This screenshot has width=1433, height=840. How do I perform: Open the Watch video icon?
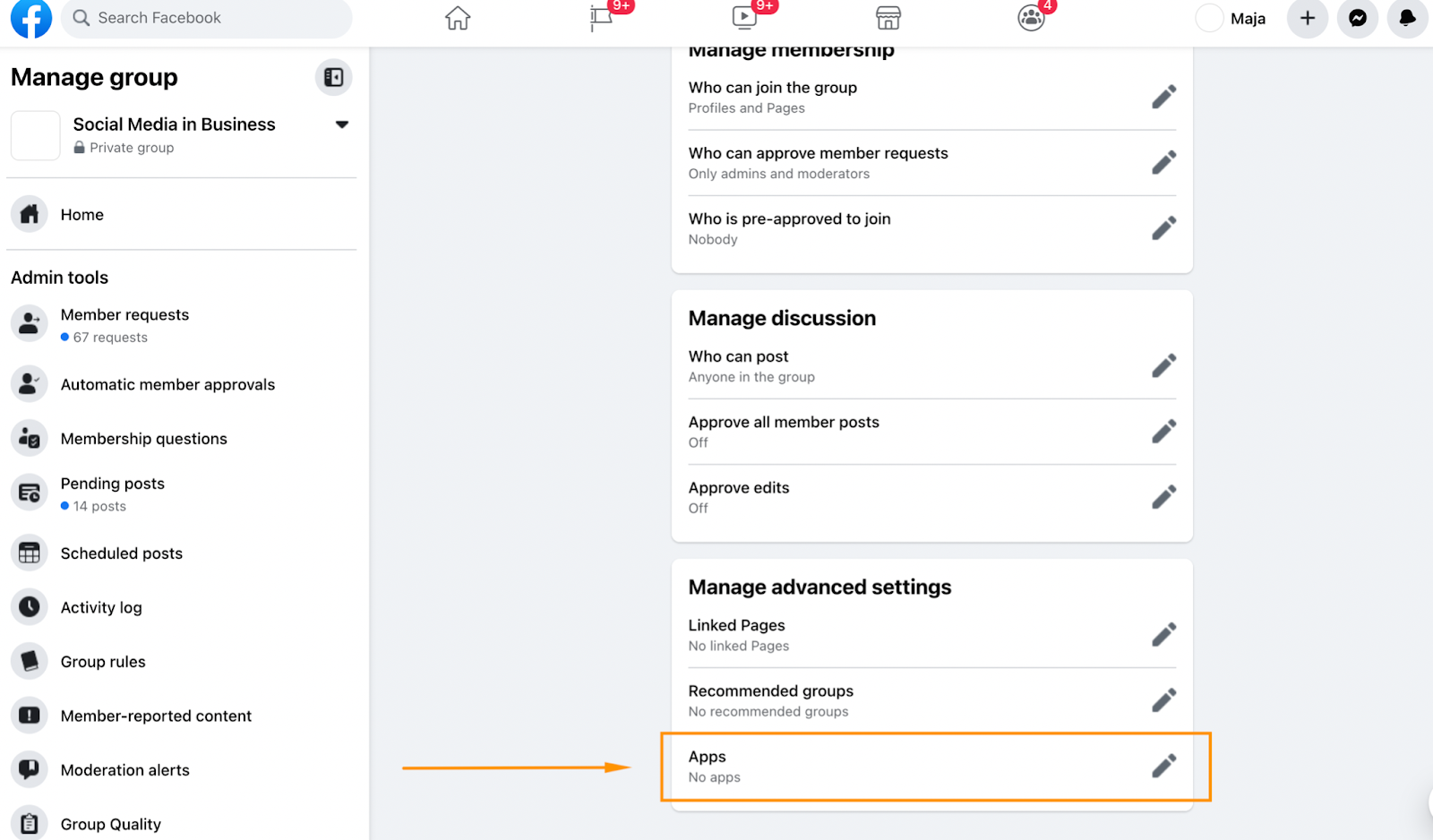tap(744, 18)
